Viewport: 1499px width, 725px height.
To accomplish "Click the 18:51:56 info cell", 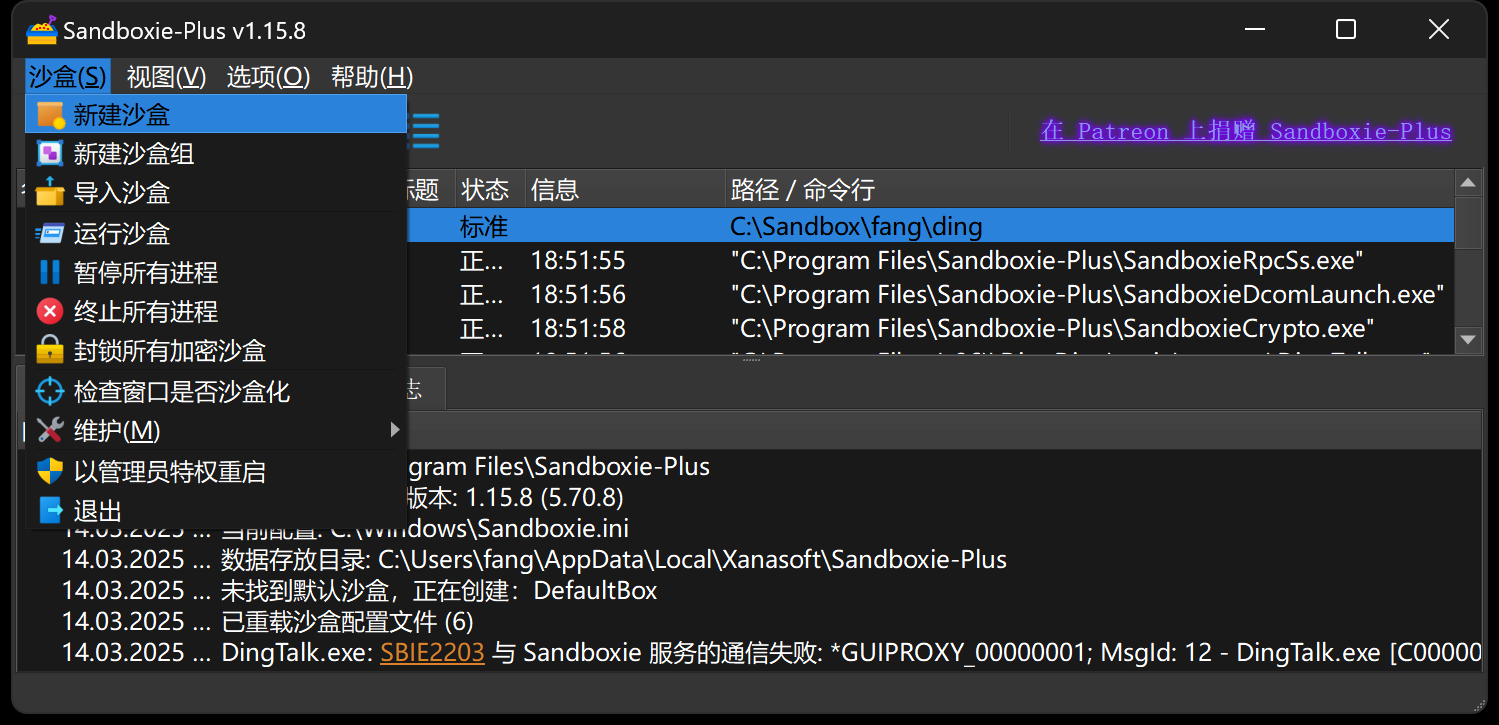I will pyautogui.click(x=578, y=294).
